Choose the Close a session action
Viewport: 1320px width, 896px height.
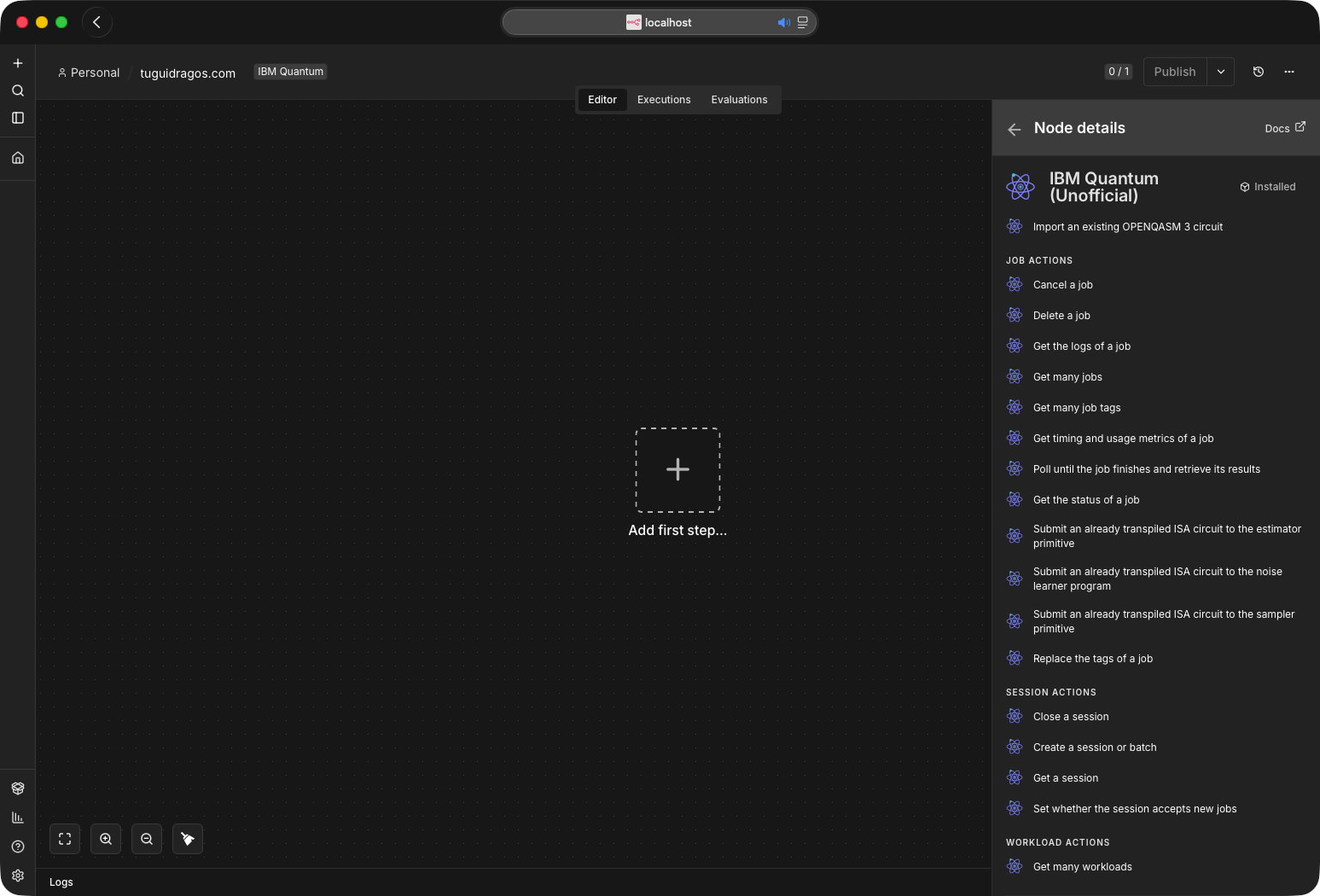click(1156, 717)
